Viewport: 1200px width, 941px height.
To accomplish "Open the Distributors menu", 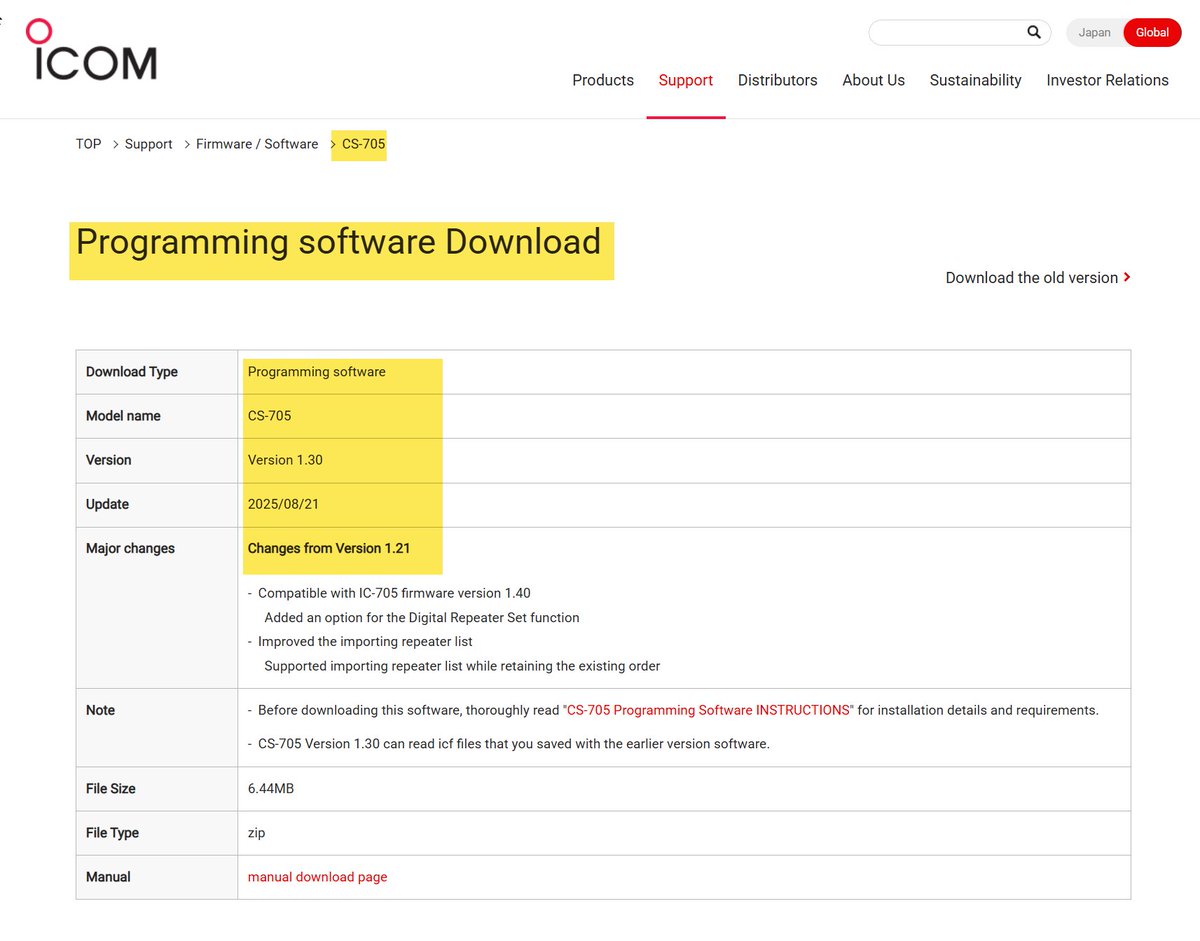I will pyautogui.click(x=778, y=80).
